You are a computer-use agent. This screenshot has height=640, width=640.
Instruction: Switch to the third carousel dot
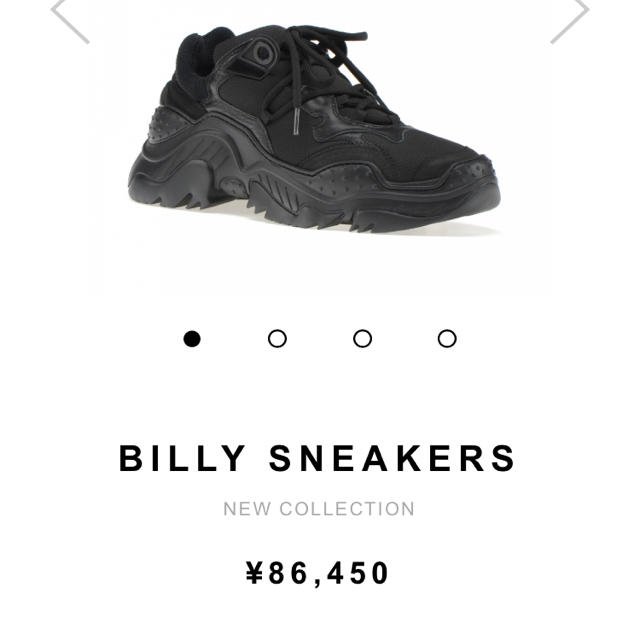[x=362, y=339]
